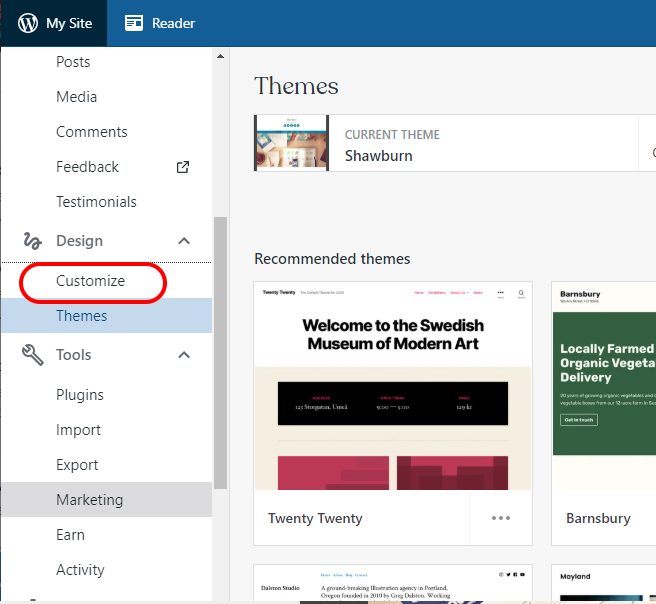Click the Barnsbury theme preview
The image size is (656, 604).
point(604,386)
